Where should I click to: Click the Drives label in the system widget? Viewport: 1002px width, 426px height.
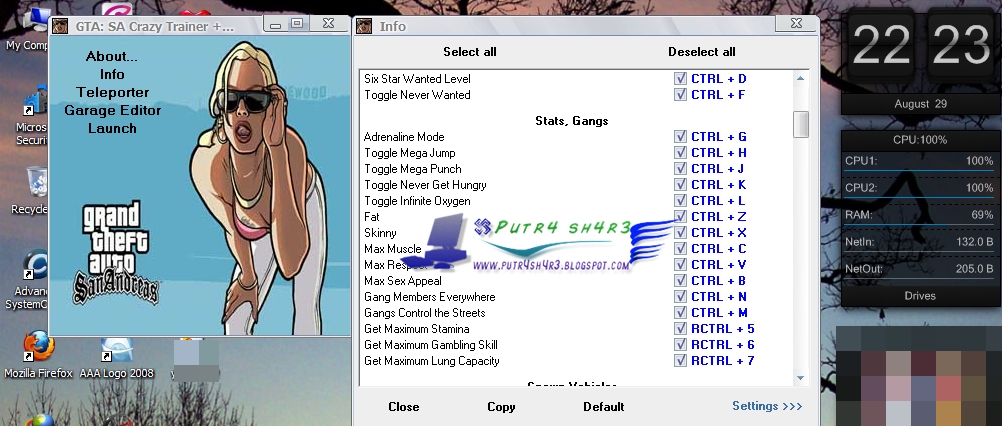point(920,296)
